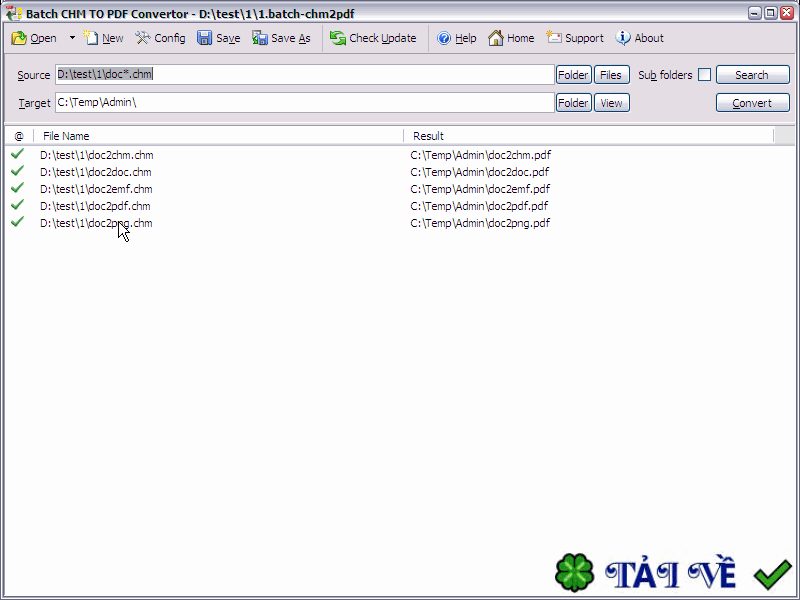Open Help via question mark icon
Viewport: 800px width, 600px height.
444,38
